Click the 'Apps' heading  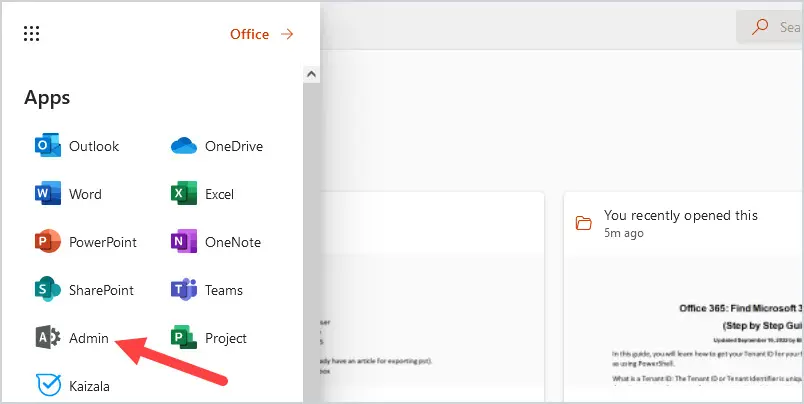coord(47,97)
